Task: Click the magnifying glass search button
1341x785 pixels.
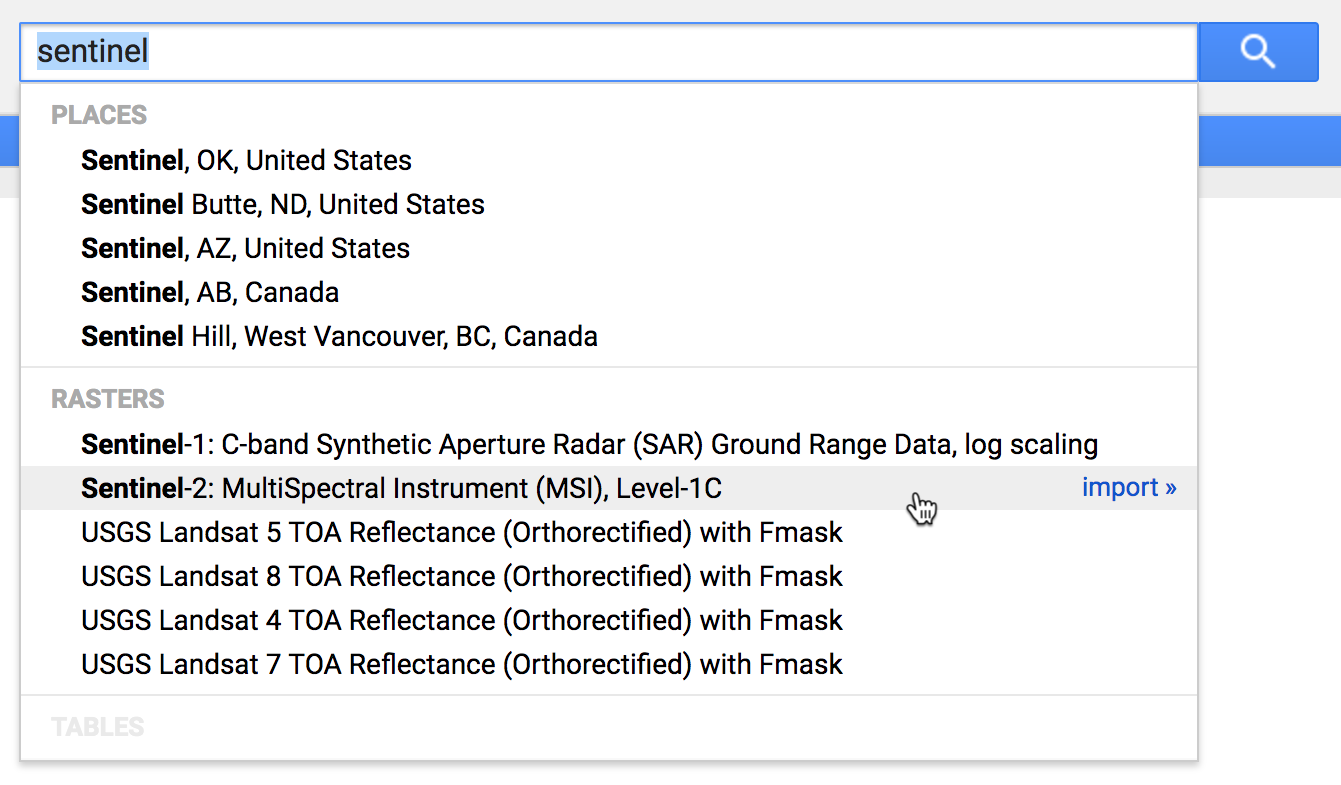Action: coord(1257,52)
